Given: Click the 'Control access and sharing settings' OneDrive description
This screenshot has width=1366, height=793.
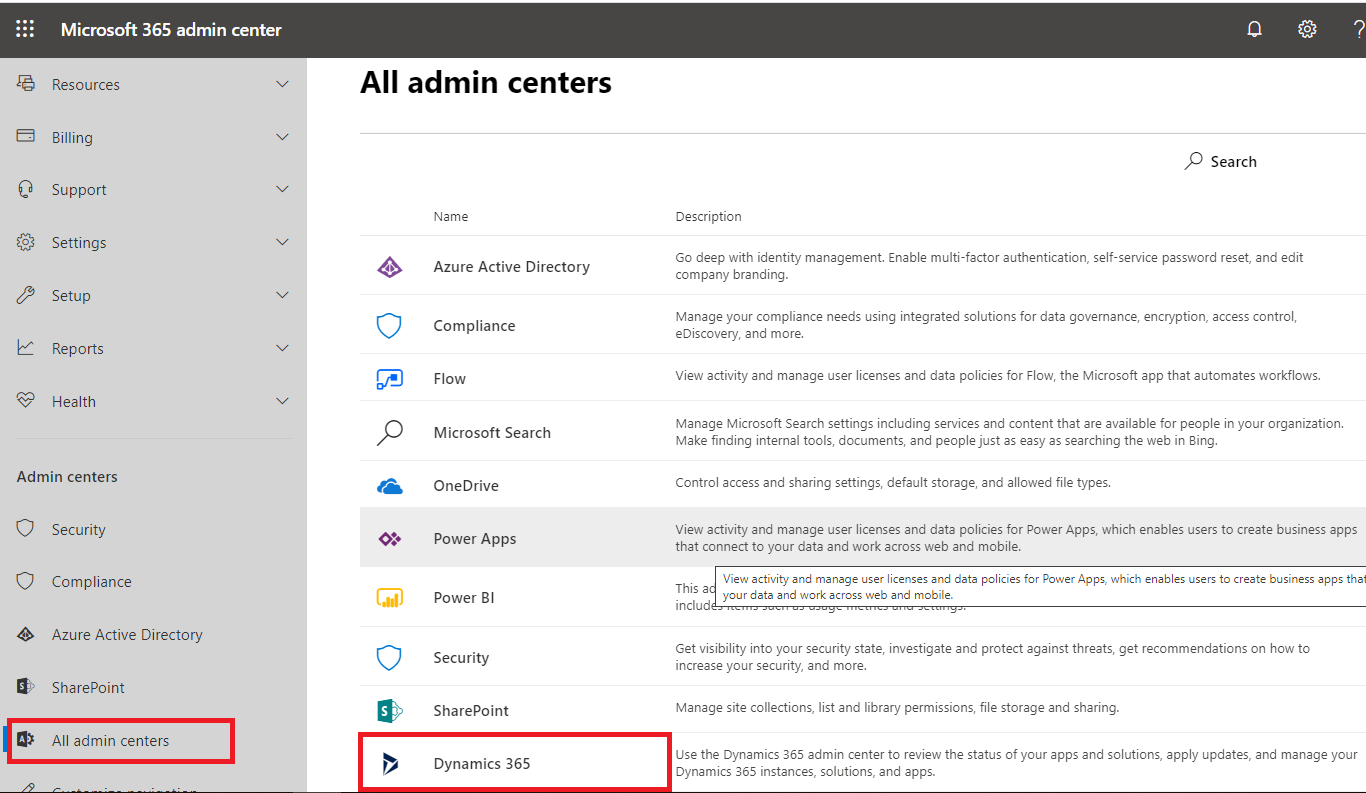Looking at the screenshot, I should point(893,483).
